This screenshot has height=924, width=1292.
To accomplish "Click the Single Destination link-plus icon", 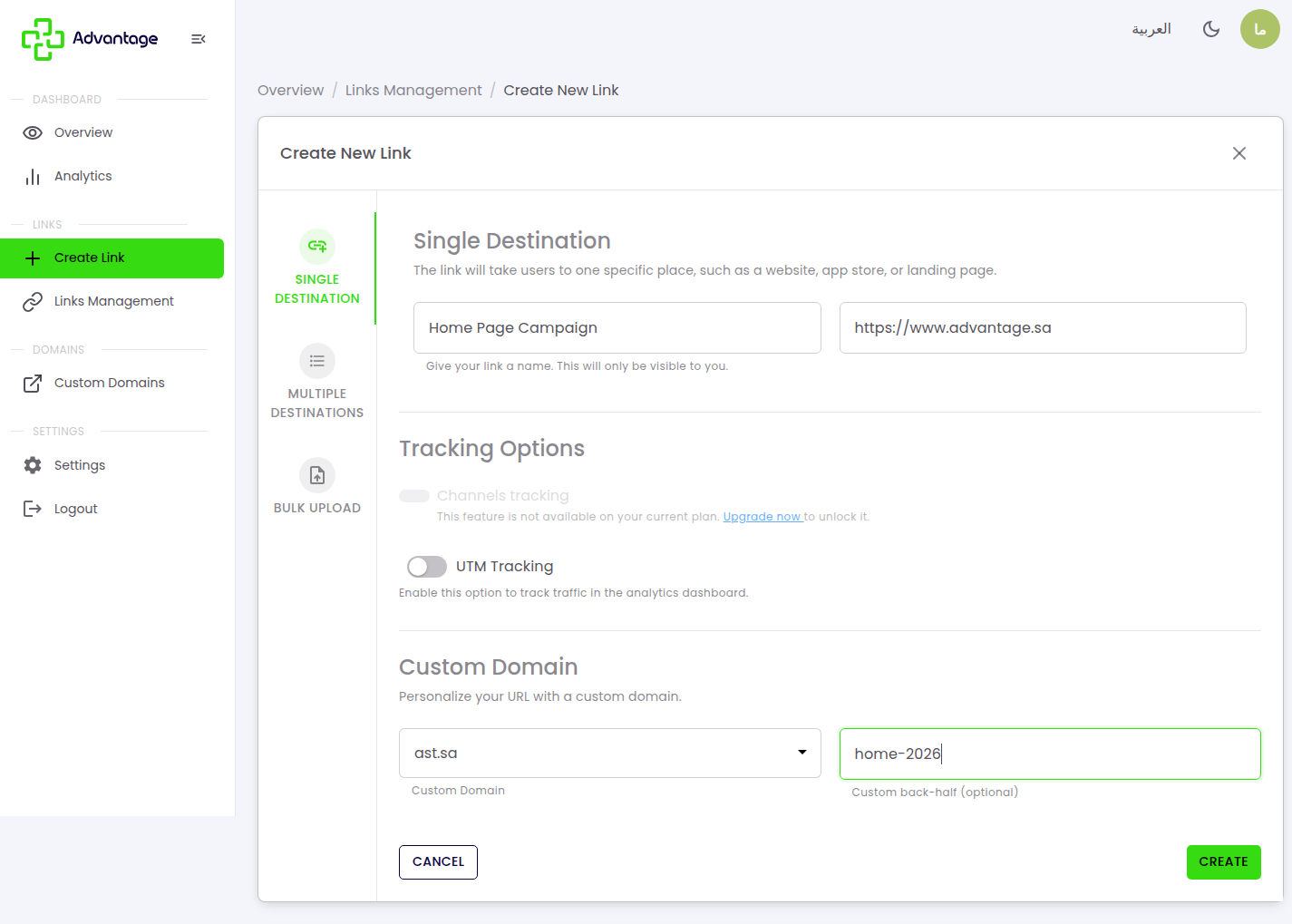I will tap(317, 247).
